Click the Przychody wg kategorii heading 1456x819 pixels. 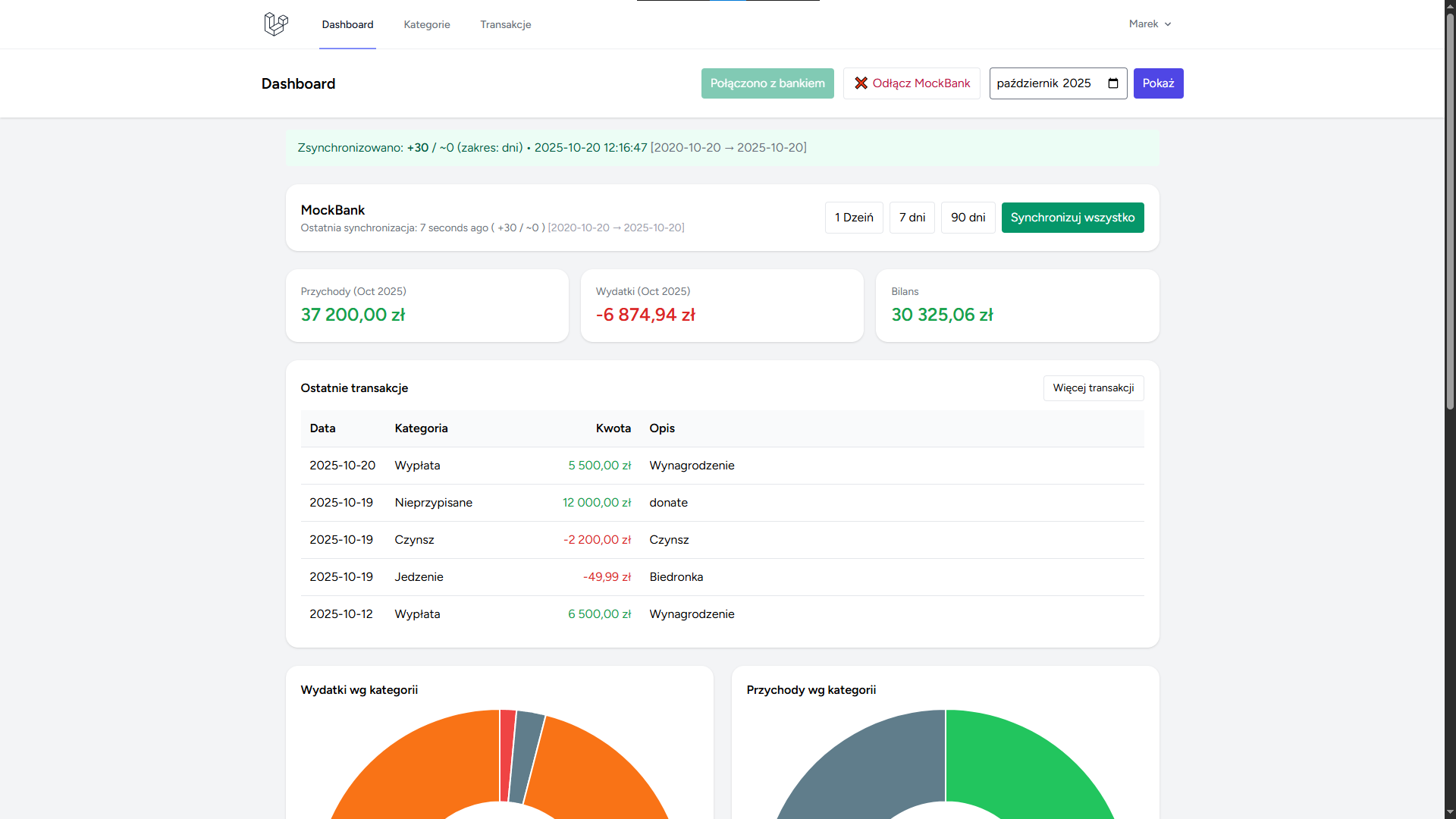[811, 690]
